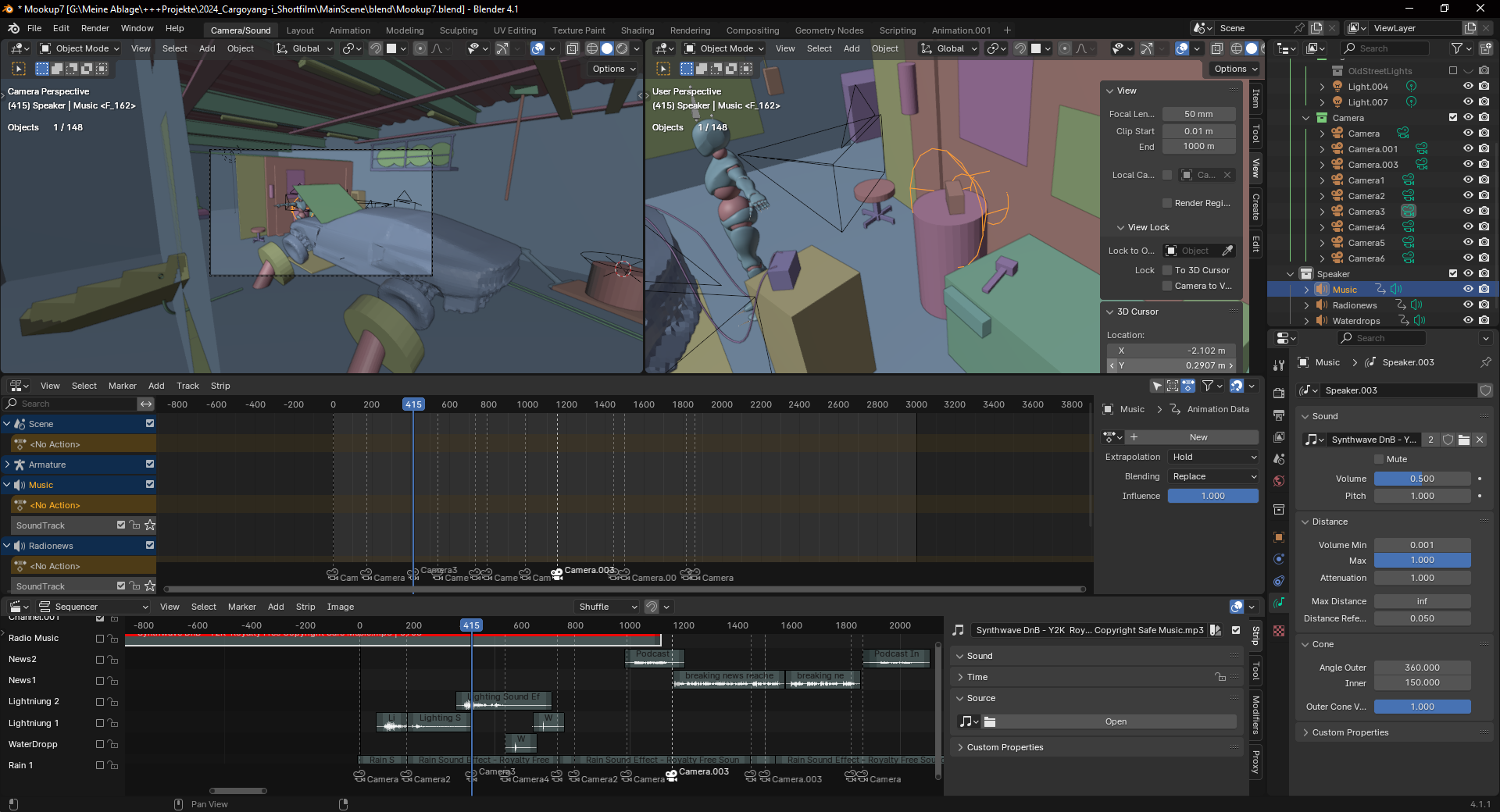Toggle Radionews channel checkbox in NLA
Screen dimensions: 1500x812
[x=150, y=545]
